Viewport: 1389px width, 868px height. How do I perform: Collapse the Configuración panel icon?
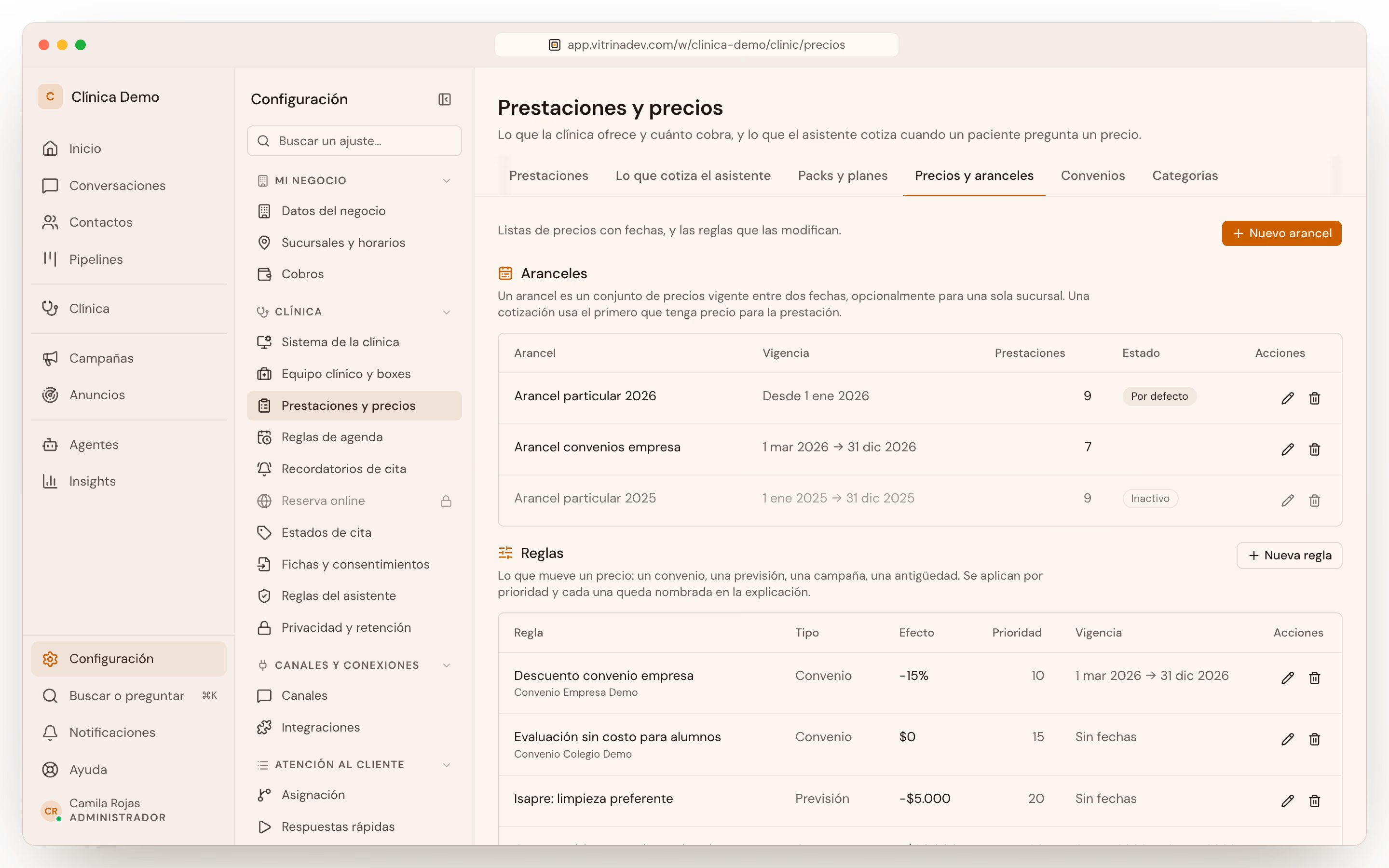444,99
